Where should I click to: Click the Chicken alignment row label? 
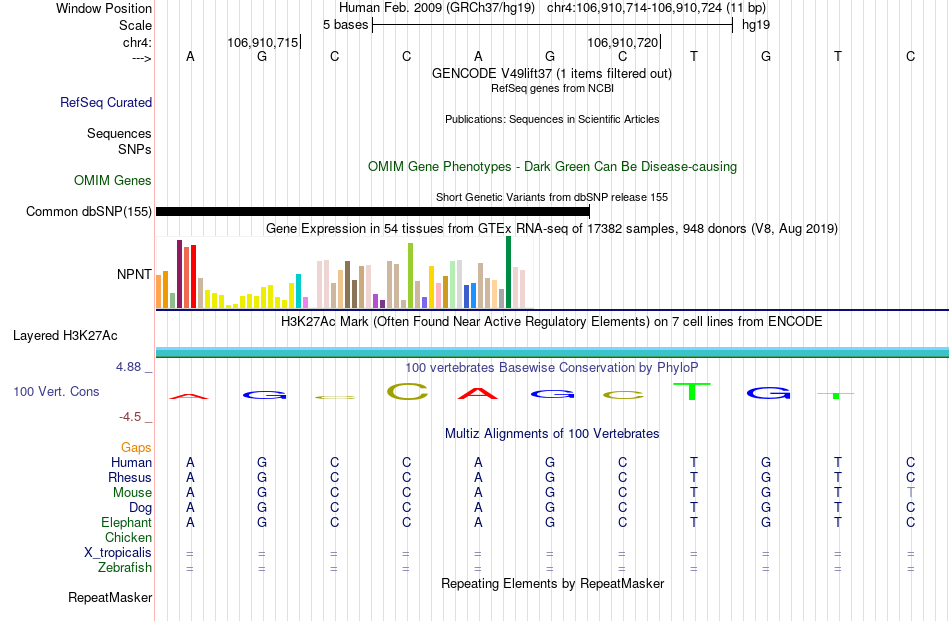(128, 538)
